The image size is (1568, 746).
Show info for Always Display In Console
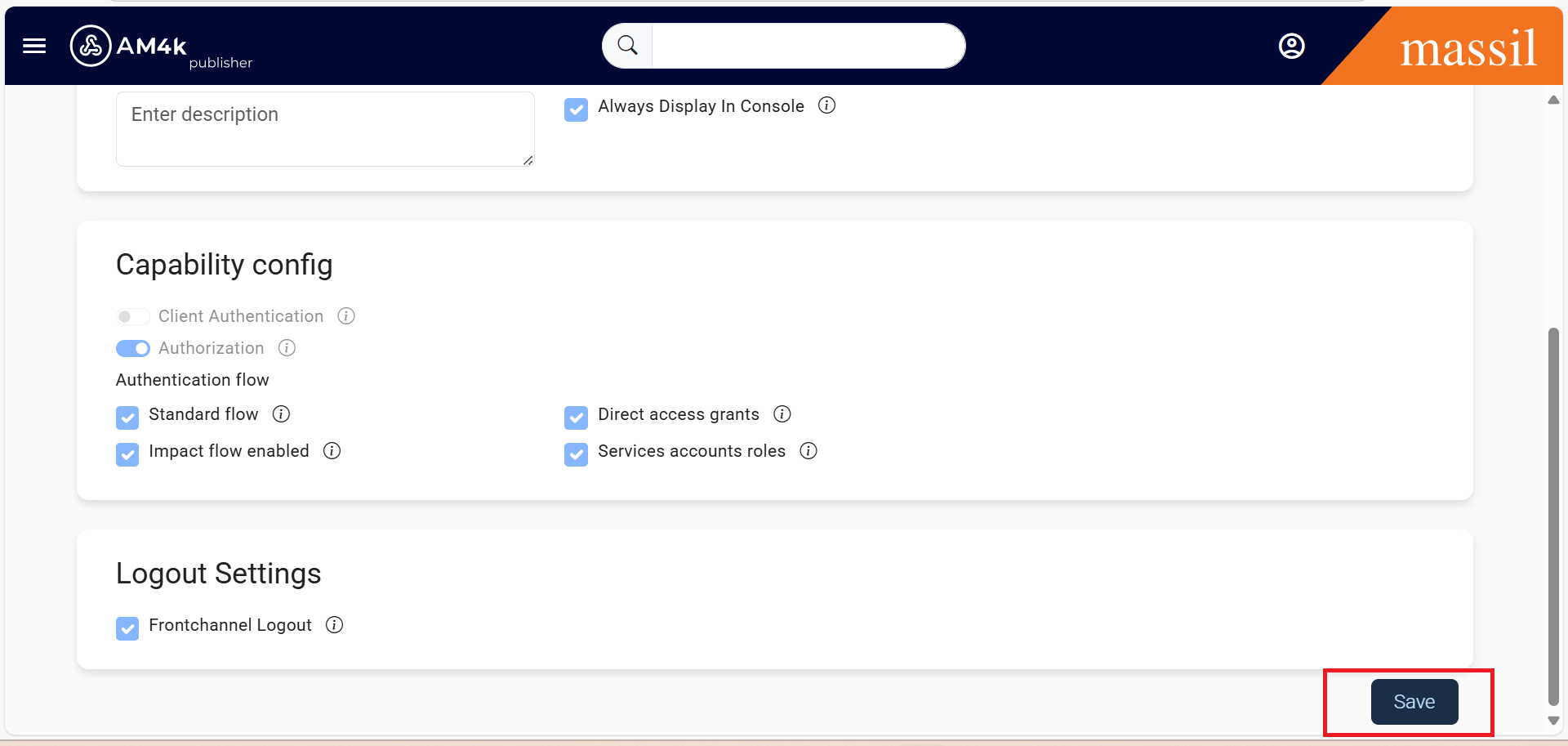pyautogui.click(x=826, y=105)
